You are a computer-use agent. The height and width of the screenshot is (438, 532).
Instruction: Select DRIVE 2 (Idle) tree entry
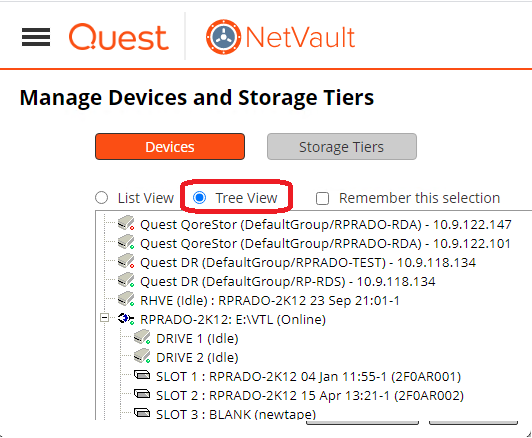point(197,357)
